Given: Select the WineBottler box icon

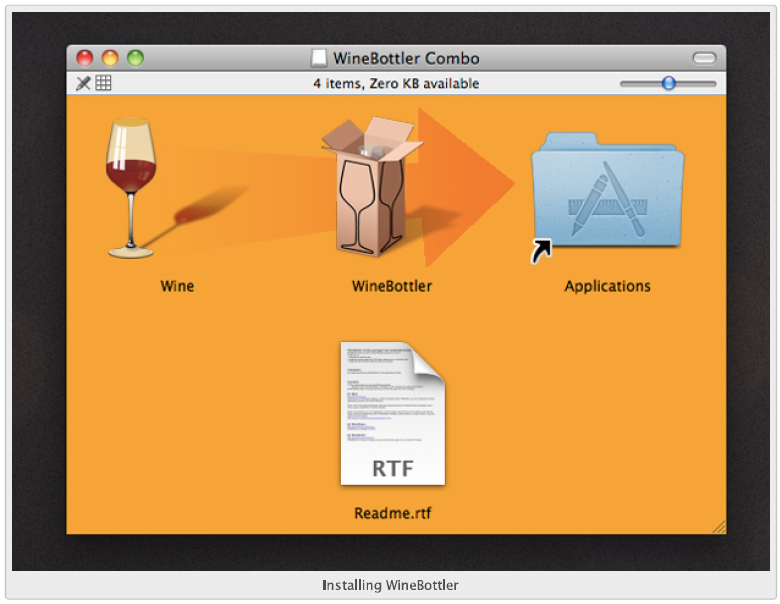Looking at the screenshot, I should coord(373,187).
